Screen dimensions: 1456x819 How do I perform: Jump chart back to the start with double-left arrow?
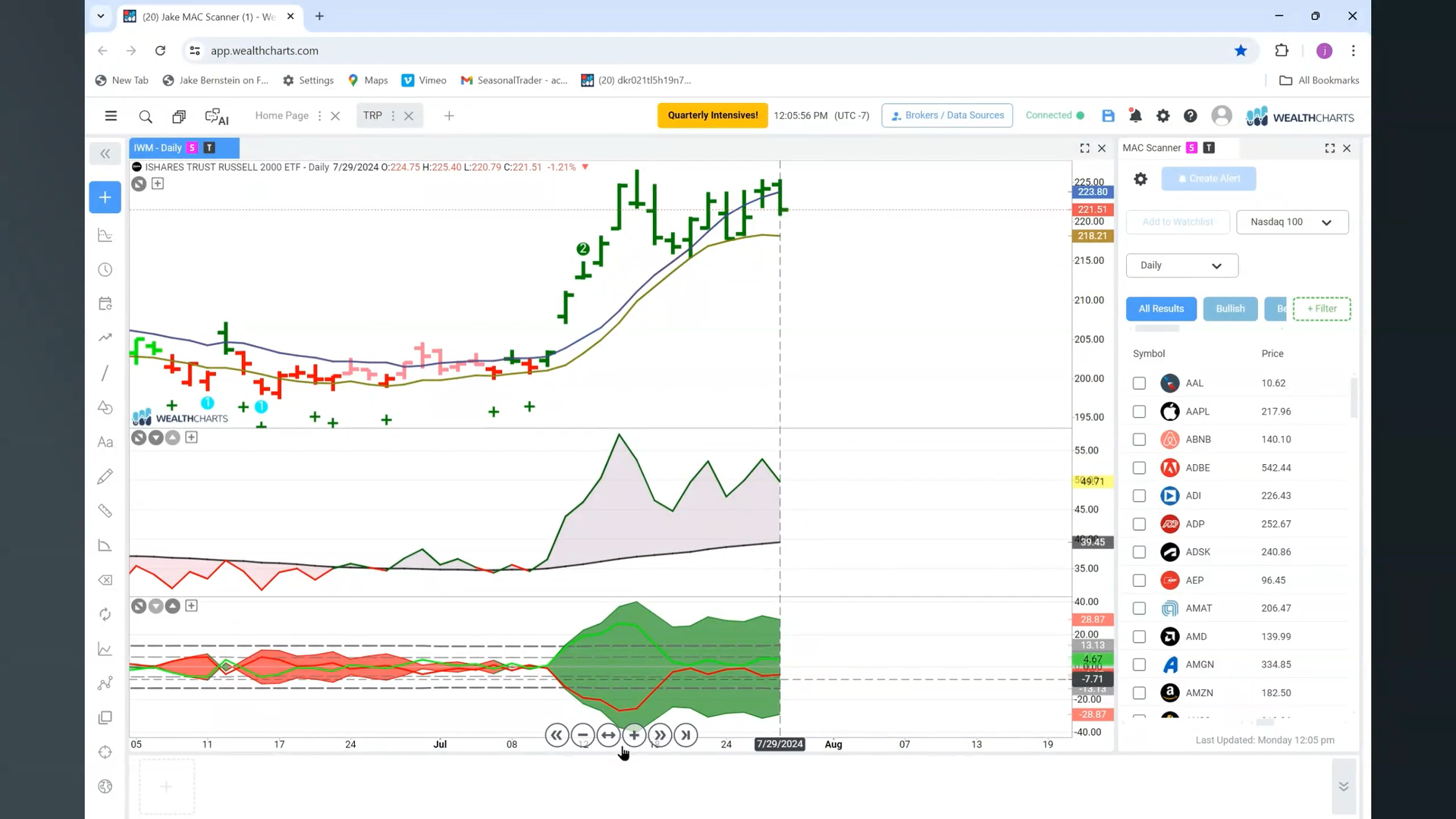tap(557, 735)
